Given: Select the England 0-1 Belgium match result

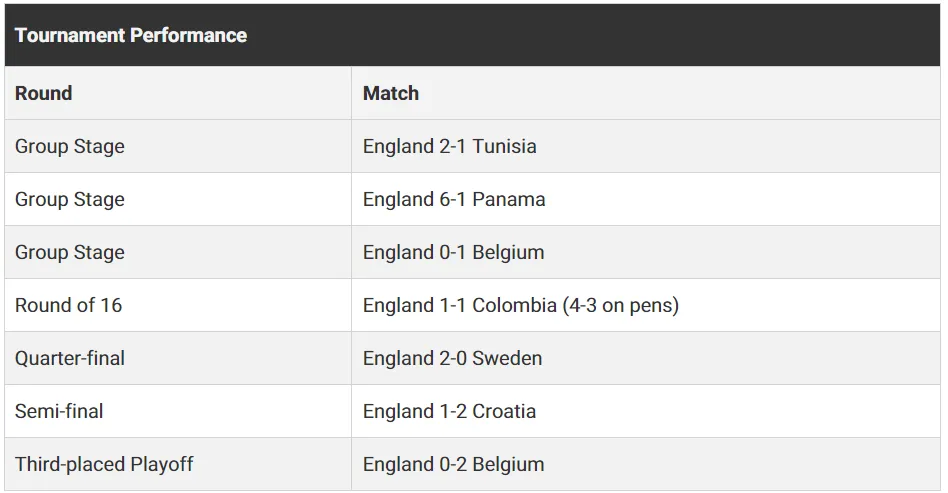Looking at the screenshot, I should (453, 252).
